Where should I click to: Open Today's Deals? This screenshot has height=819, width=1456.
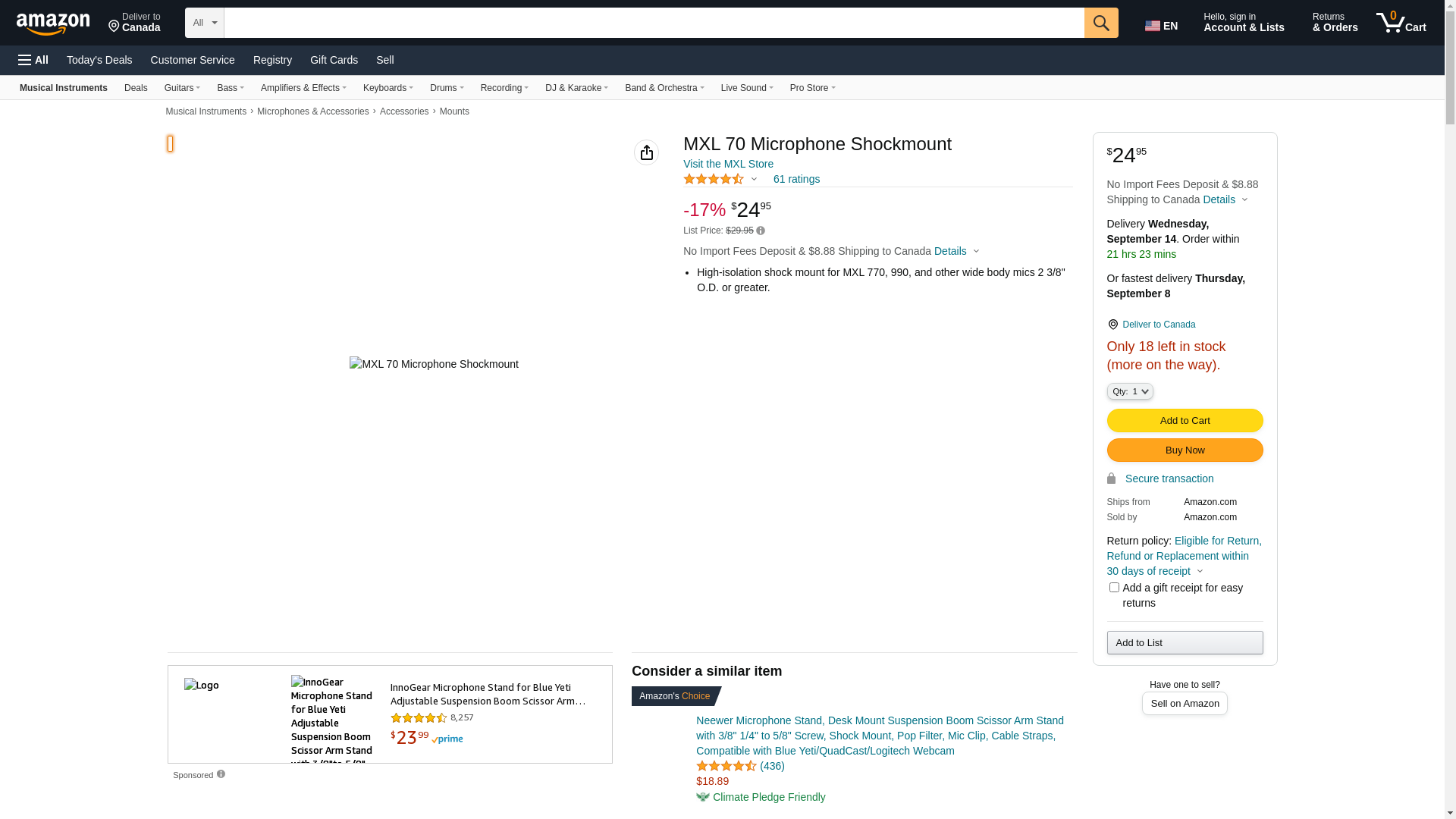(99, 60)
